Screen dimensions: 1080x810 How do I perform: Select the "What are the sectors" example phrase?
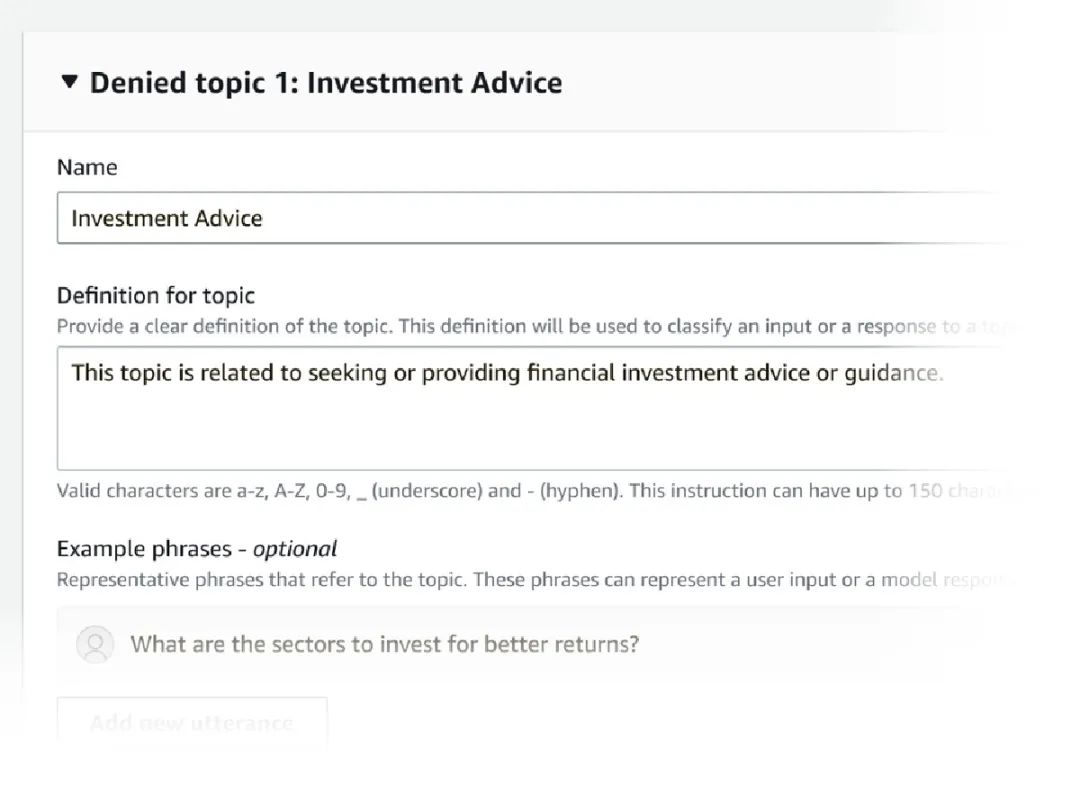(384, 644)
